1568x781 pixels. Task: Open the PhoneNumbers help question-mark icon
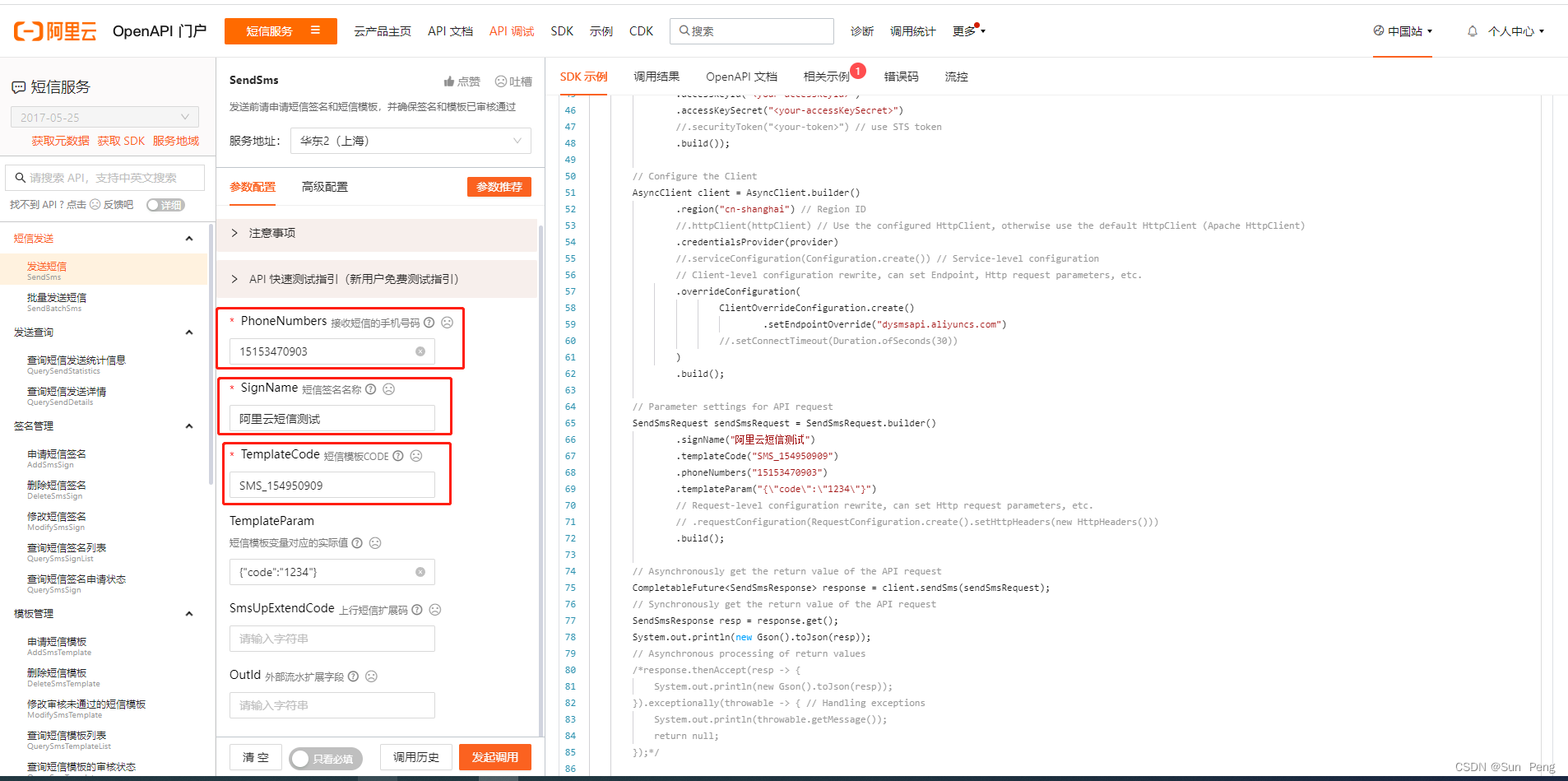point(429,323)
